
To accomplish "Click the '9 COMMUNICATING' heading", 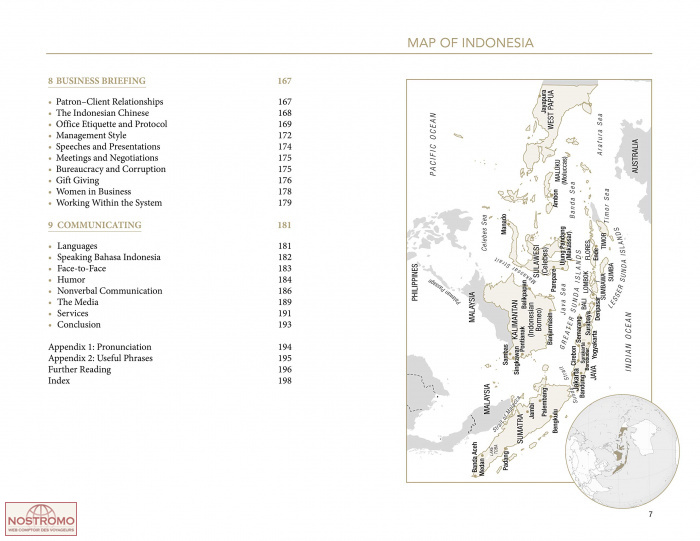I will (95, 225).
